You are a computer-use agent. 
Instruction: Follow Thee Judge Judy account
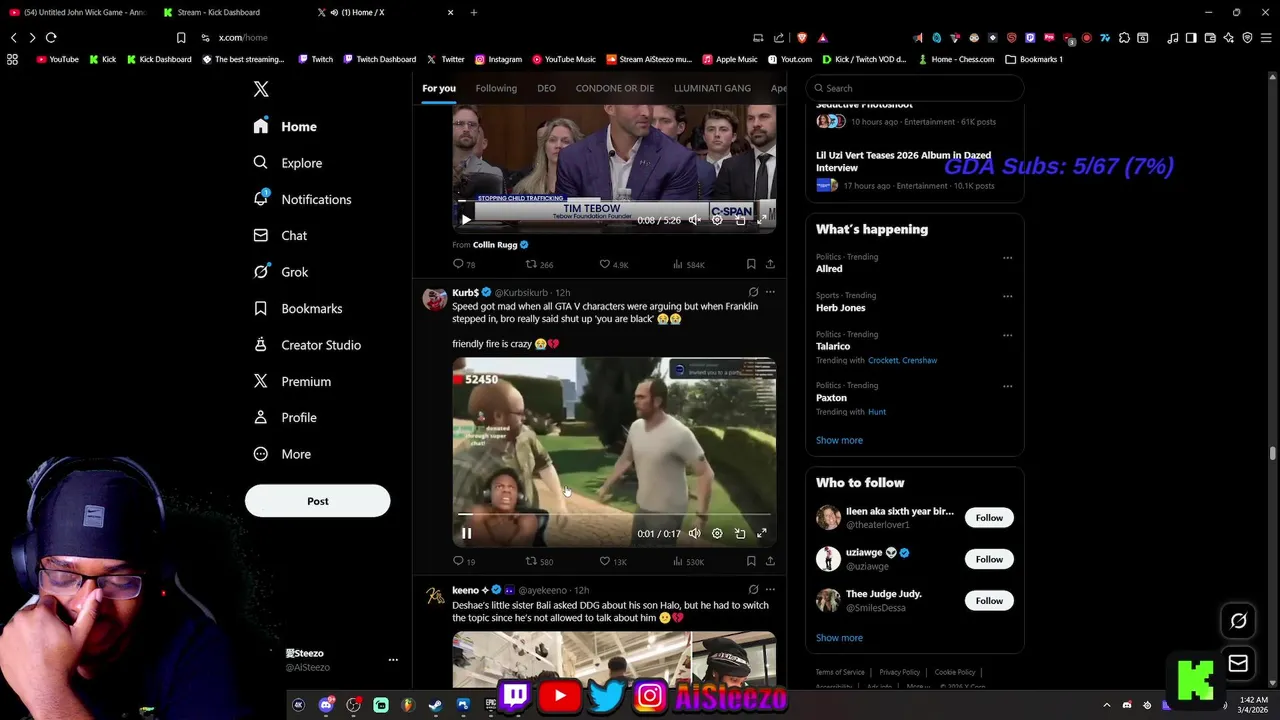(989, 601)
